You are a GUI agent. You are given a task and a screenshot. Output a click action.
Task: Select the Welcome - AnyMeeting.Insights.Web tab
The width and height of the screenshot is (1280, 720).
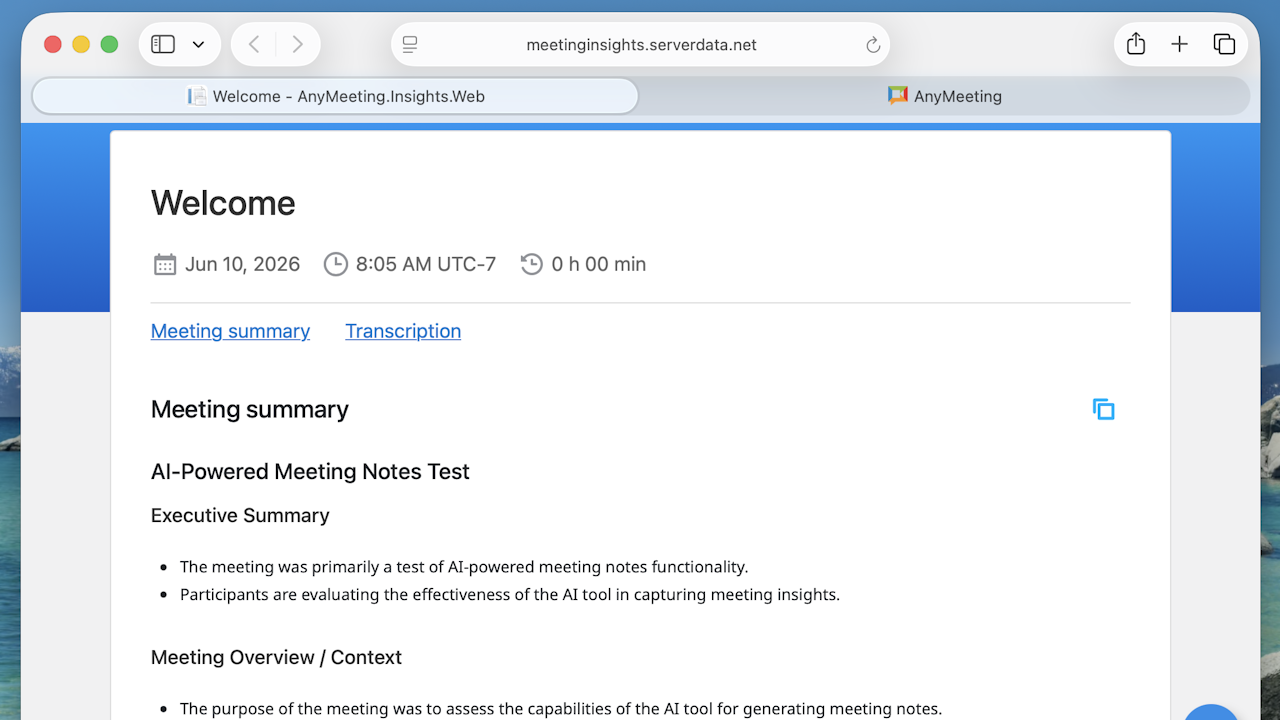point(335,96)
